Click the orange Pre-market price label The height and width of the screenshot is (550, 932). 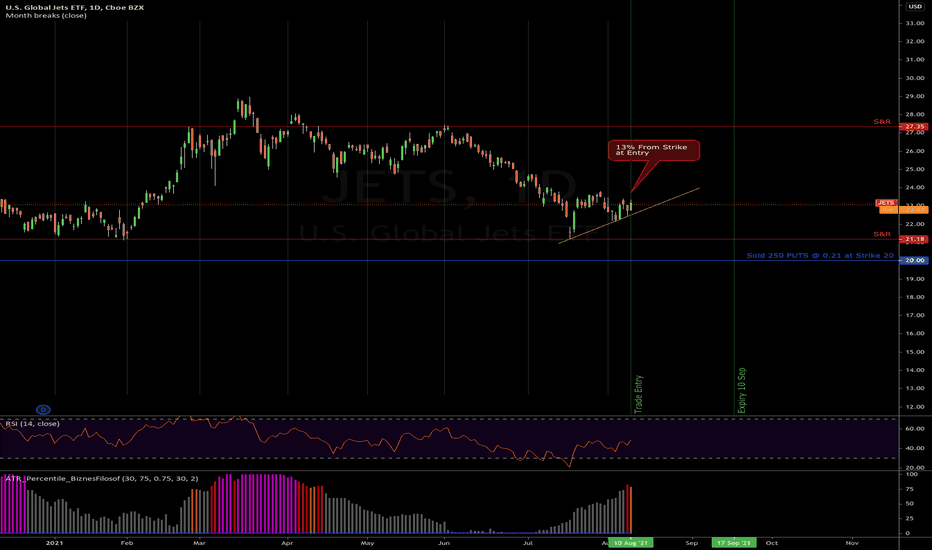coord(903,210)
